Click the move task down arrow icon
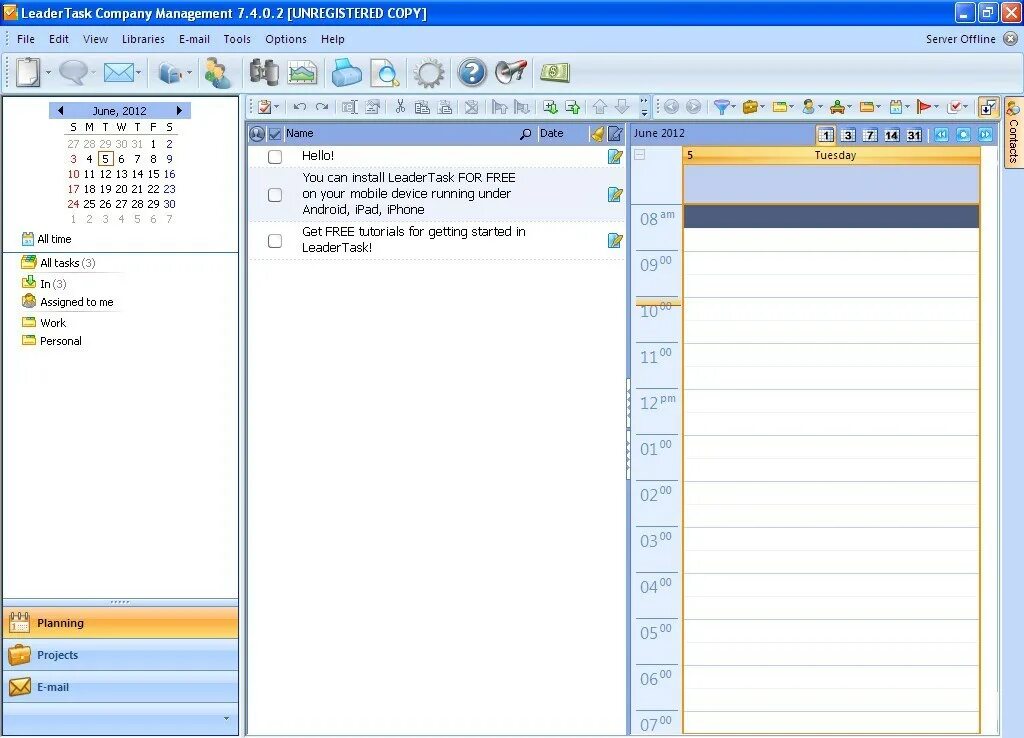Screen dimensions: 1024x738 coord(622,107)
